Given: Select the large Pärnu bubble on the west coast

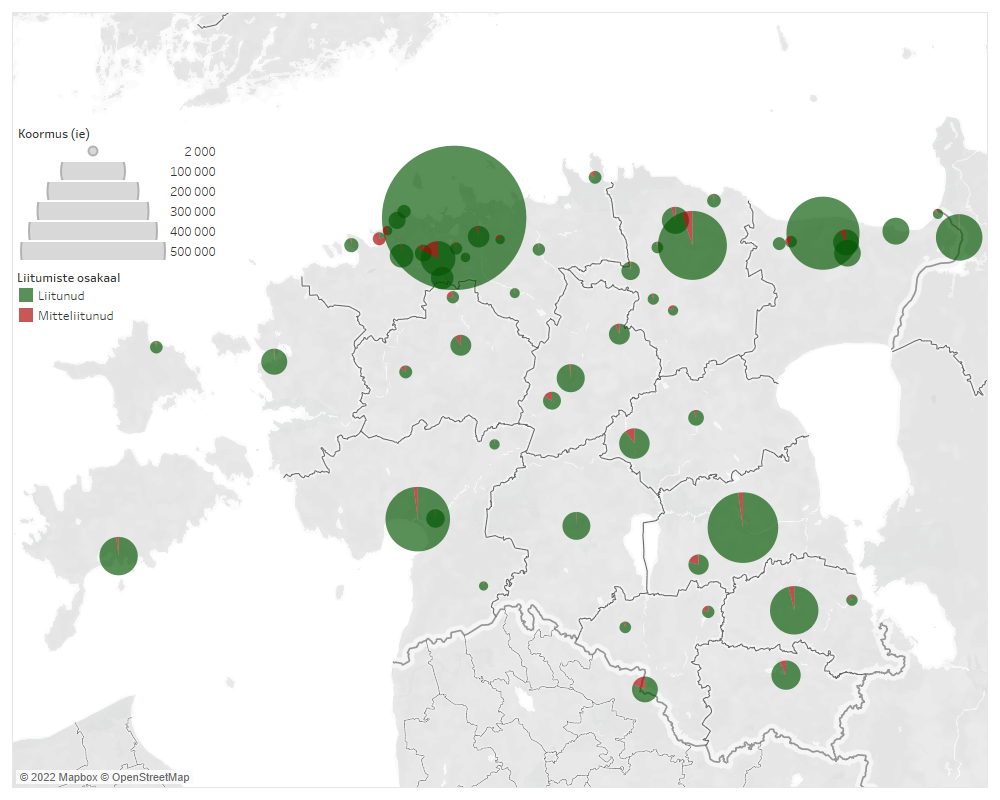Looking at the screenshot, I should [418, 519].
